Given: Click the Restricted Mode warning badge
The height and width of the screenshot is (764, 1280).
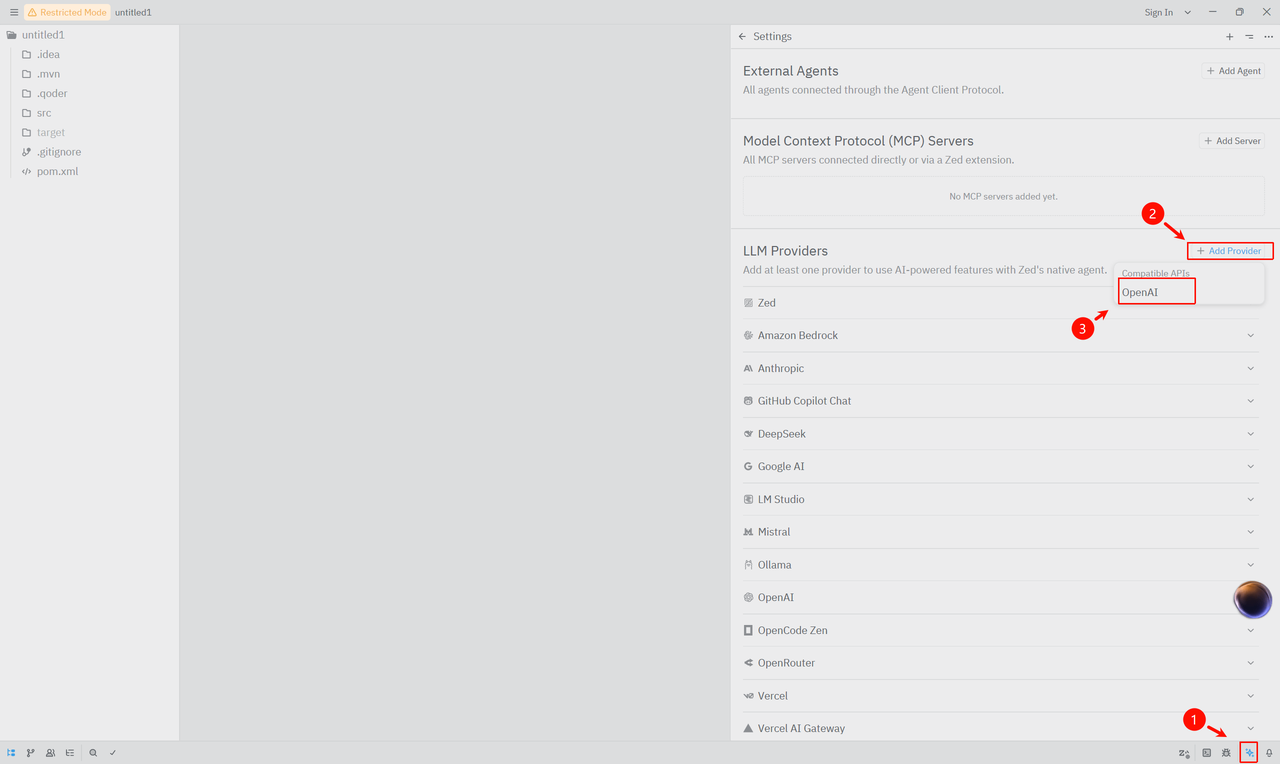Looking at the screenshot, I should [67, 12].
